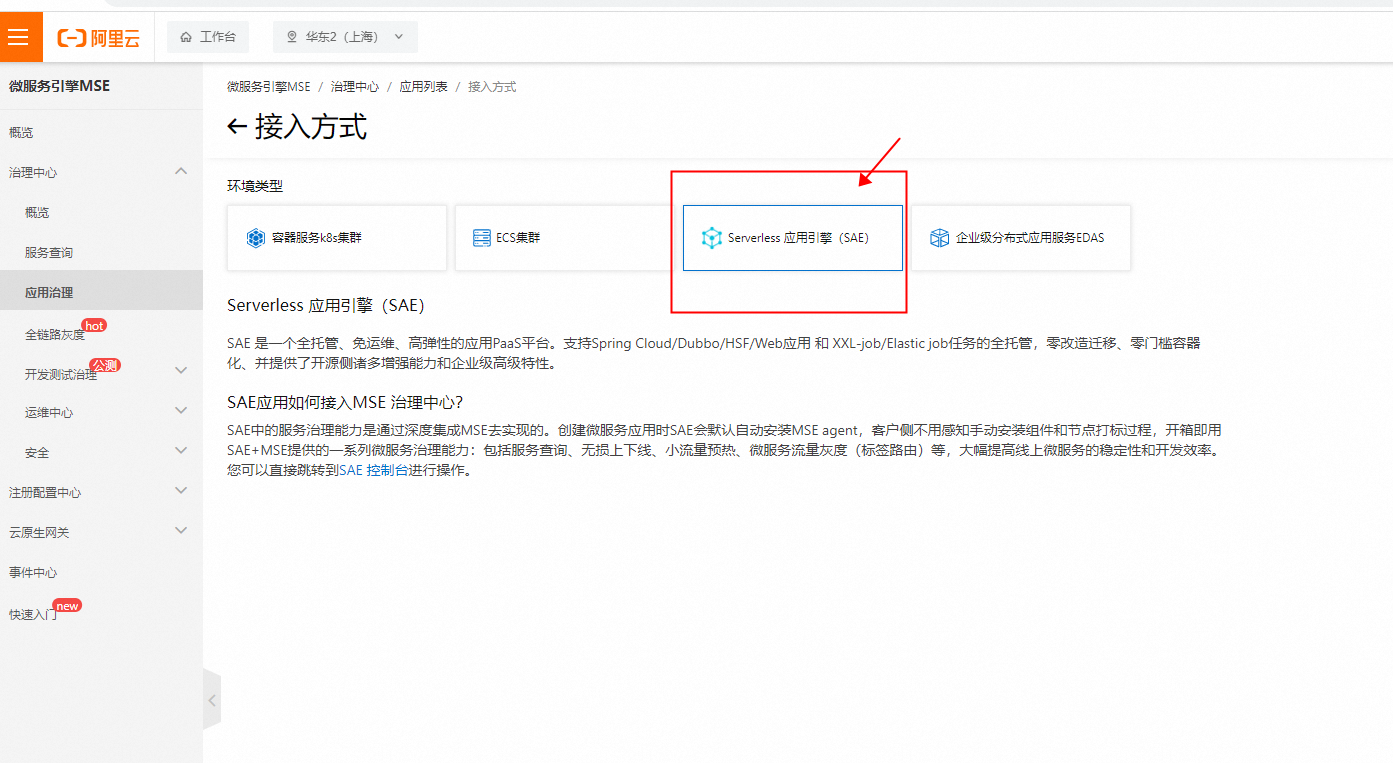Collapse the sidebar with the handle
The image size is (1393, 763).
tap(212, 701)
